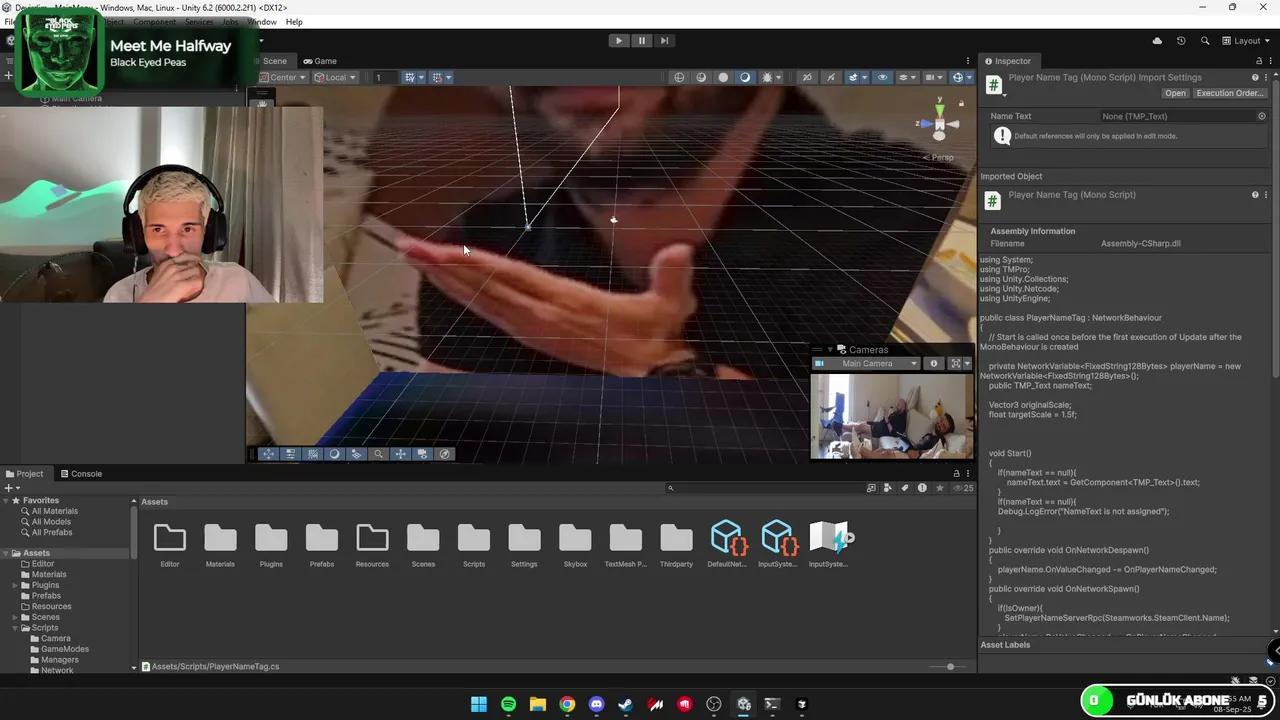1280x720 pixels.
Task: Toggle the Scene eye visibility icon
Action: point(881,78)
